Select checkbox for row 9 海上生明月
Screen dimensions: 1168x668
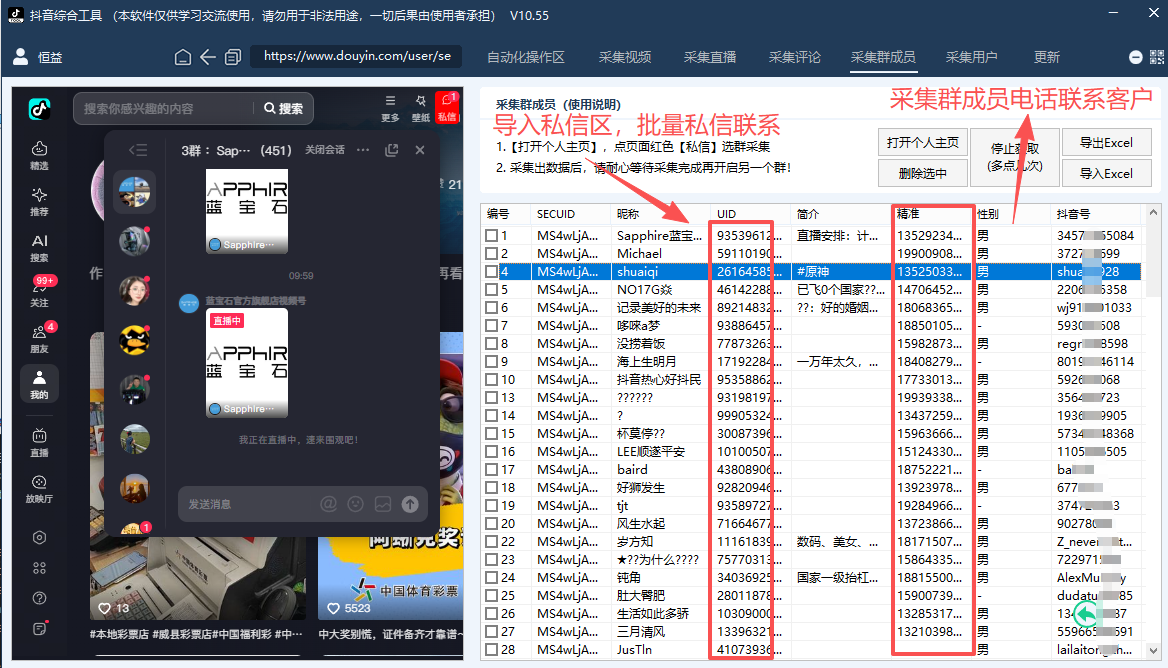[491, 362]
